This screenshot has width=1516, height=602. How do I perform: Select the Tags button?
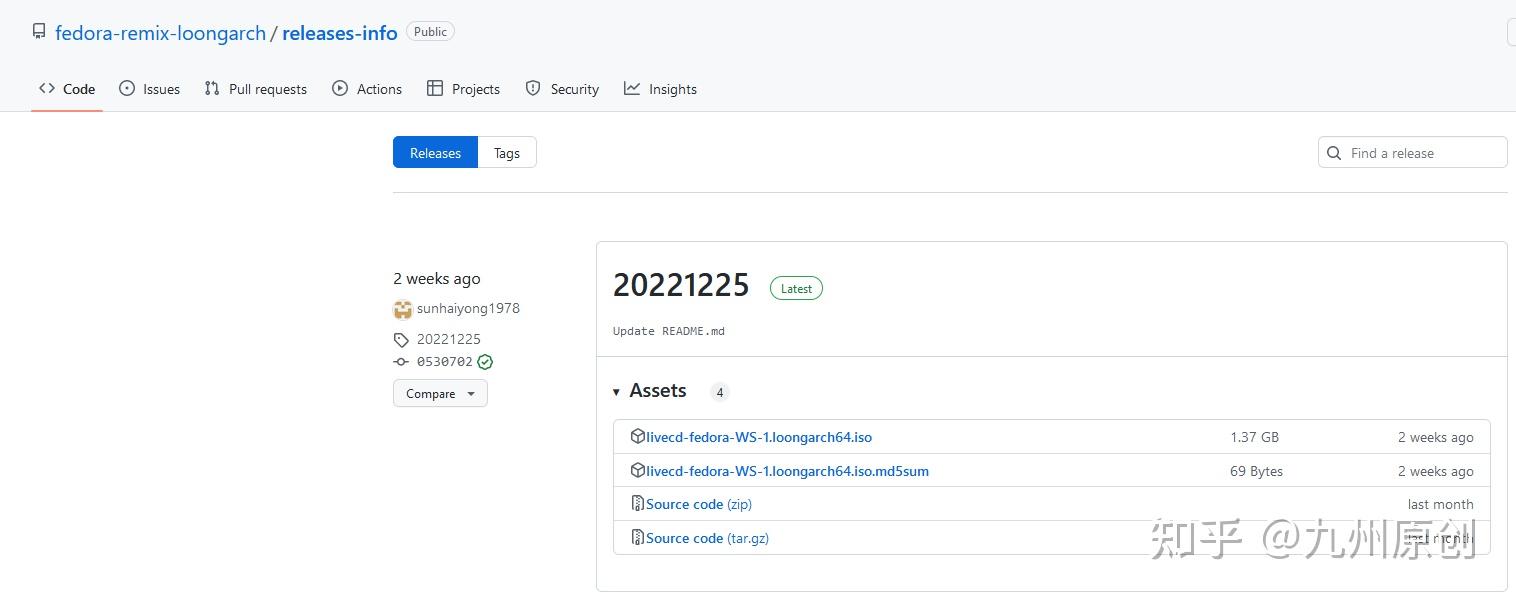(x=507, y=153)
